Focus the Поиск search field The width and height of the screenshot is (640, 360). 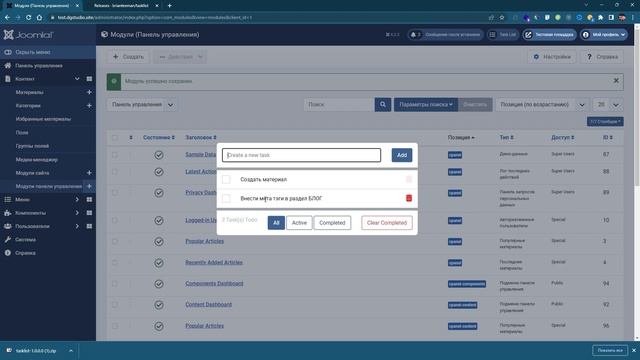coord(339,104)
